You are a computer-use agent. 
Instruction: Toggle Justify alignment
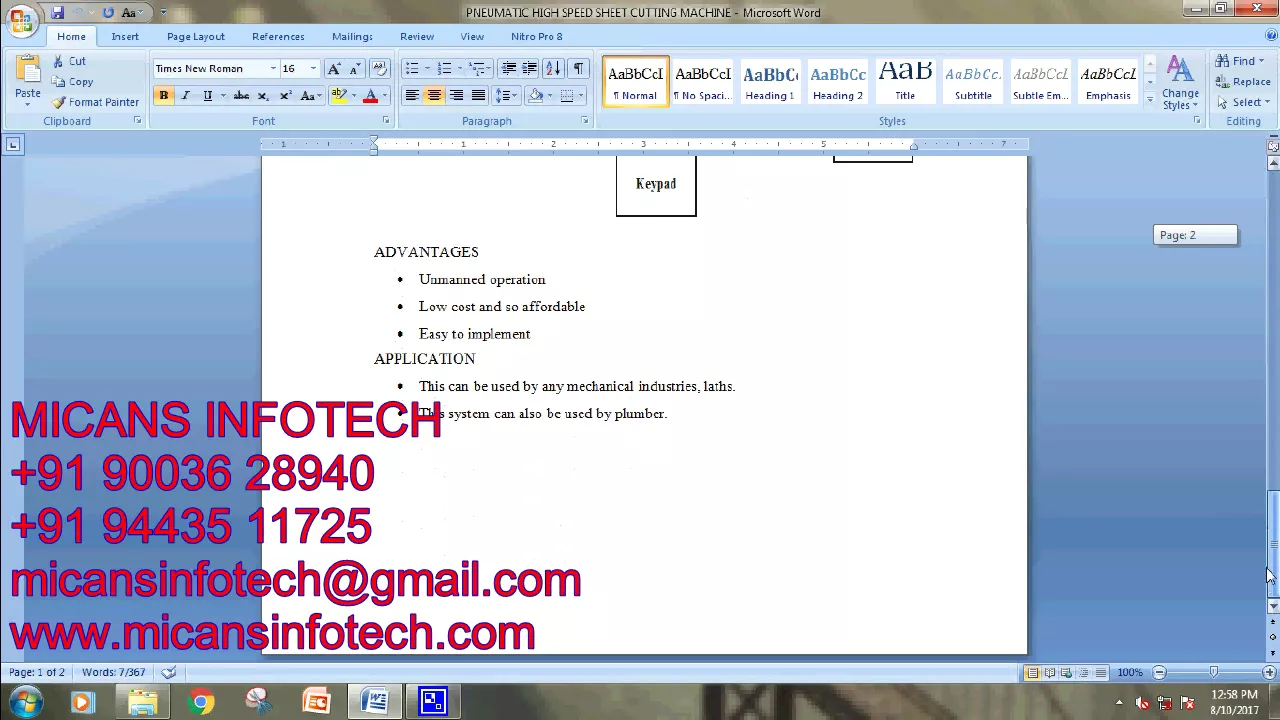[478, 96]
